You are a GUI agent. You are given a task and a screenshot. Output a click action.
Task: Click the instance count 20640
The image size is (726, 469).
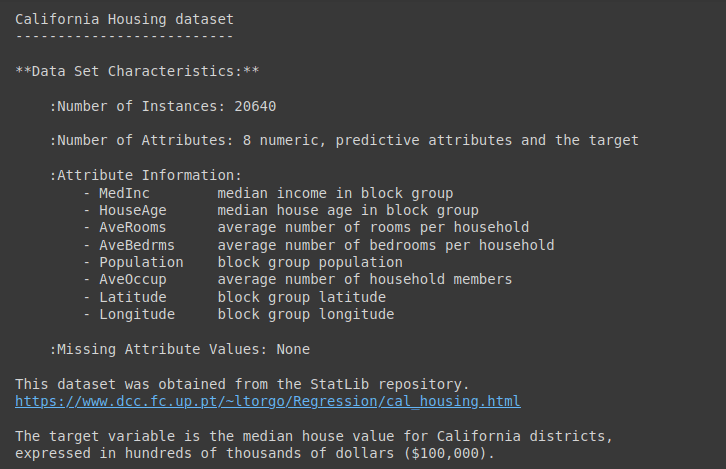[255, 106]
